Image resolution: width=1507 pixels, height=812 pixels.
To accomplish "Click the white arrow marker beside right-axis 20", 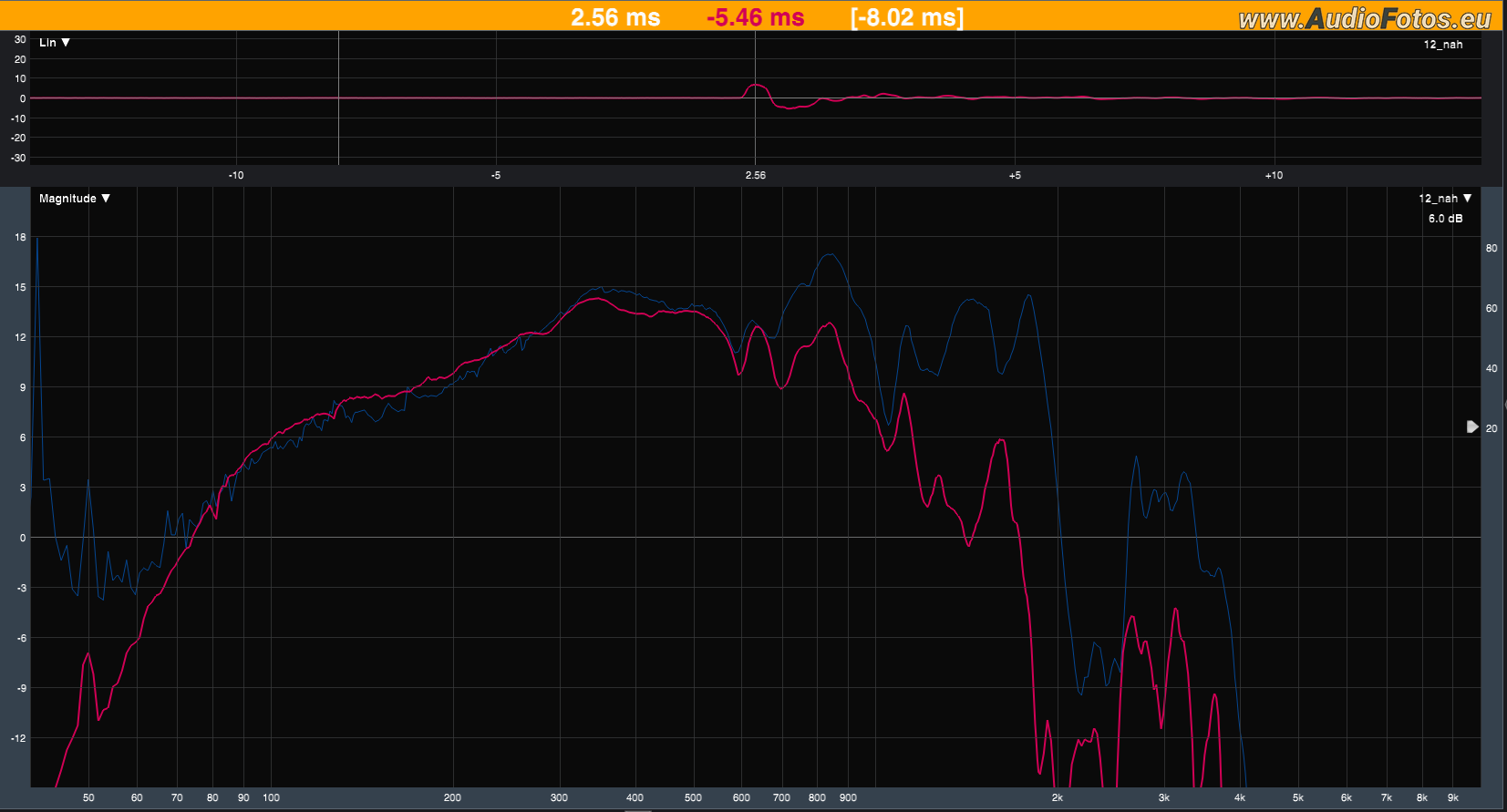I will click(x=1472, y=427).
